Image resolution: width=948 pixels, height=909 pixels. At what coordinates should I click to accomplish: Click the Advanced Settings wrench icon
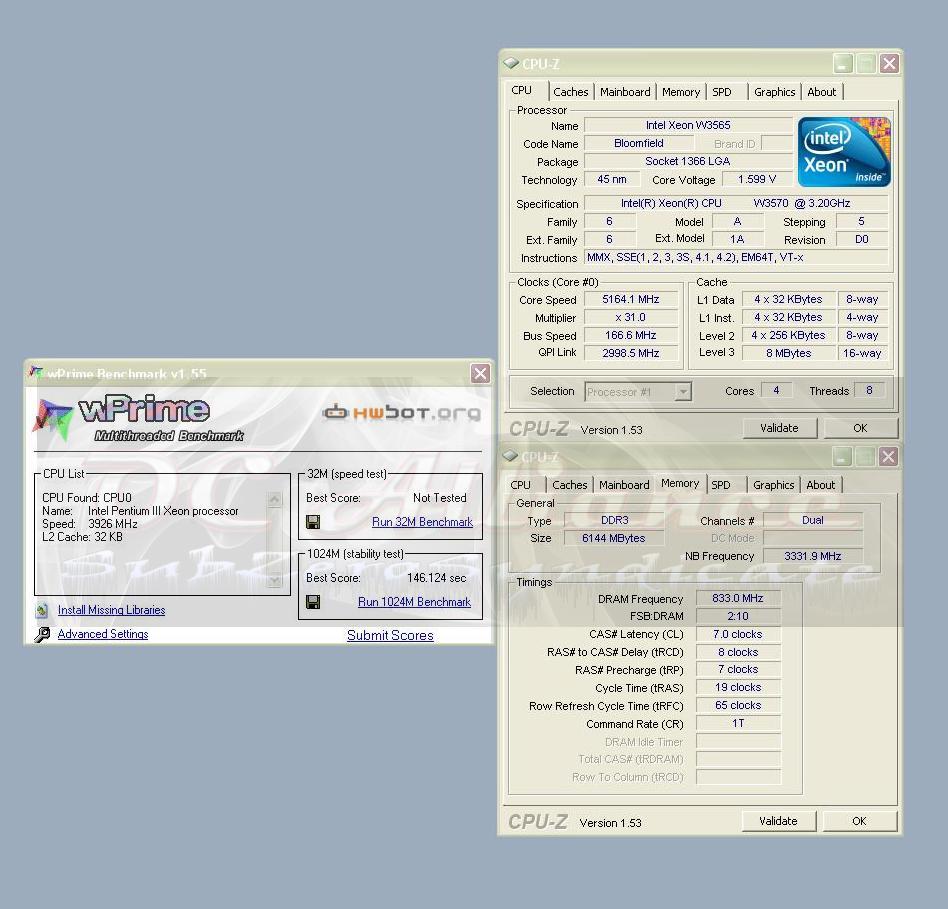pos(42,634)
